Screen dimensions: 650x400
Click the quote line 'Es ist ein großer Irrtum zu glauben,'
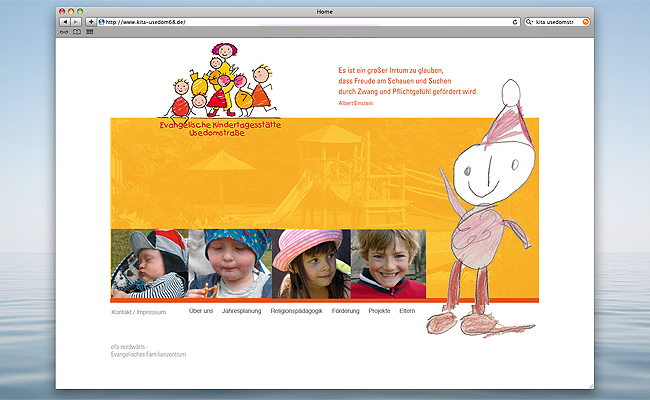pos(391,70)
